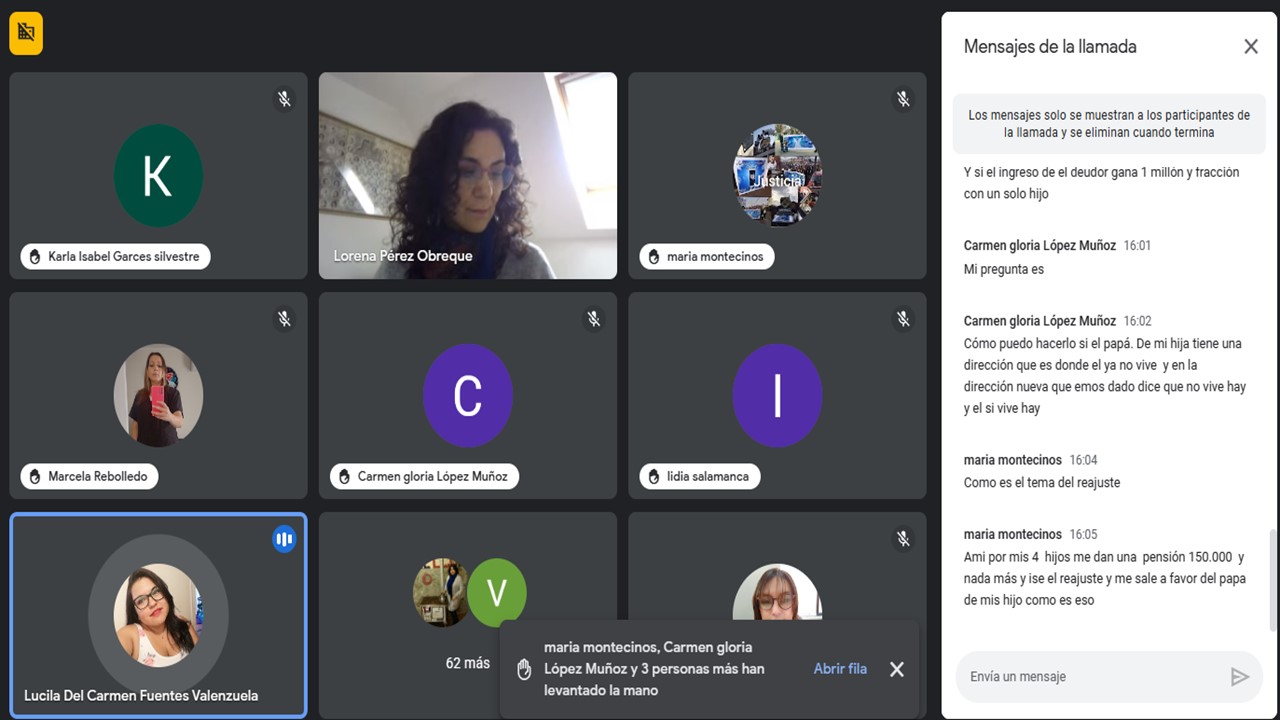The image size is (1280, 720).
Task: Click the raised-hand icon in the notification
Action: (523, 669)
